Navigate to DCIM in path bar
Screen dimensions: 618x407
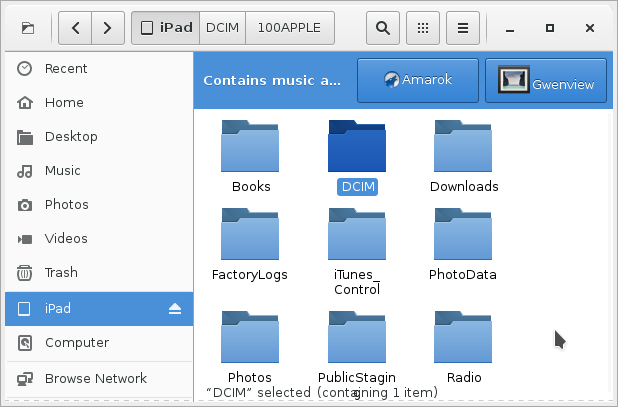222,28
